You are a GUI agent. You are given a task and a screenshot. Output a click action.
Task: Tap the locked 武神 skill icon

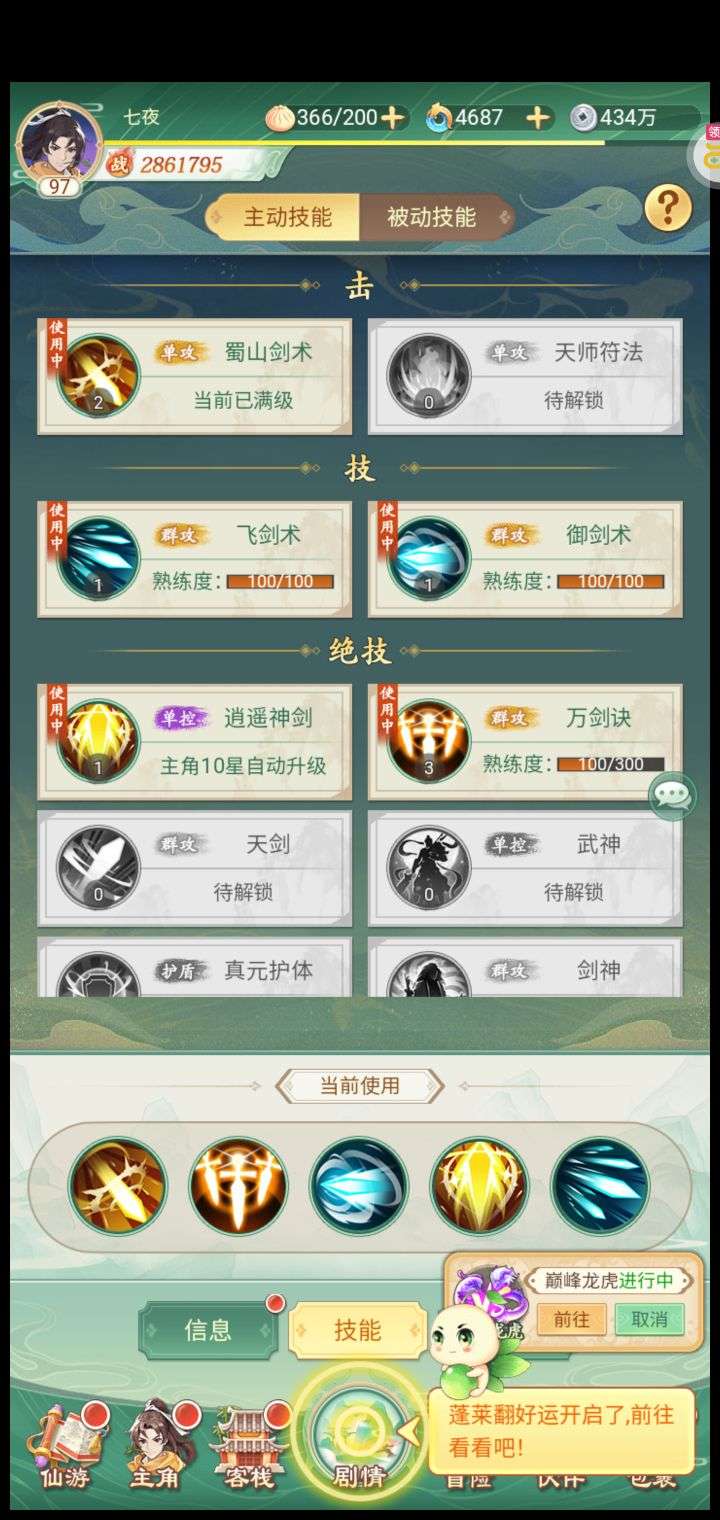429,868
